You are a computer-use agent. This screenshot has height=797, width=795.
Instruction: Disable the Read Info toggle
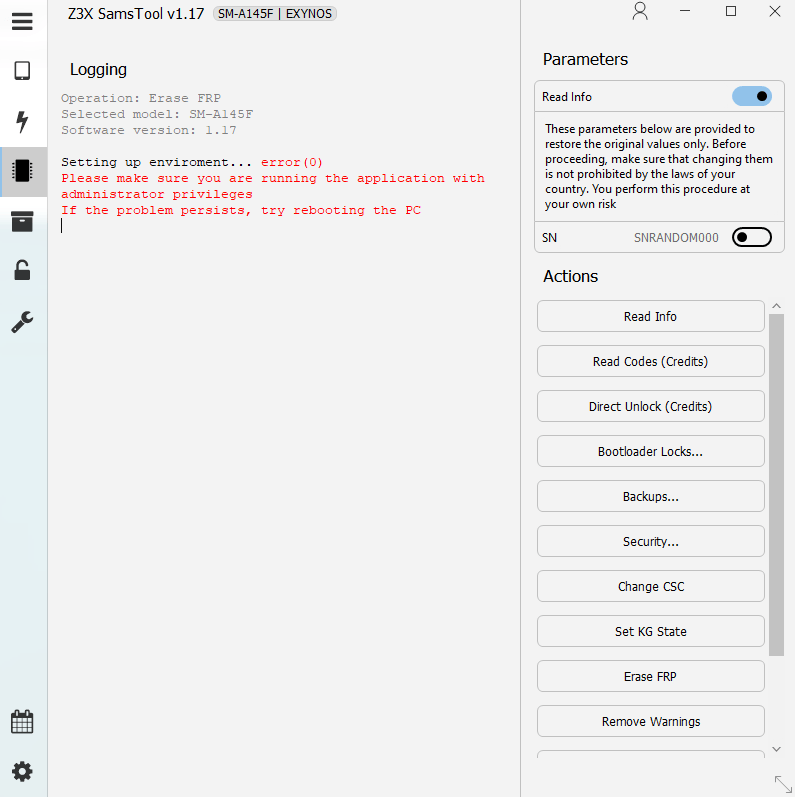[751, 97]
